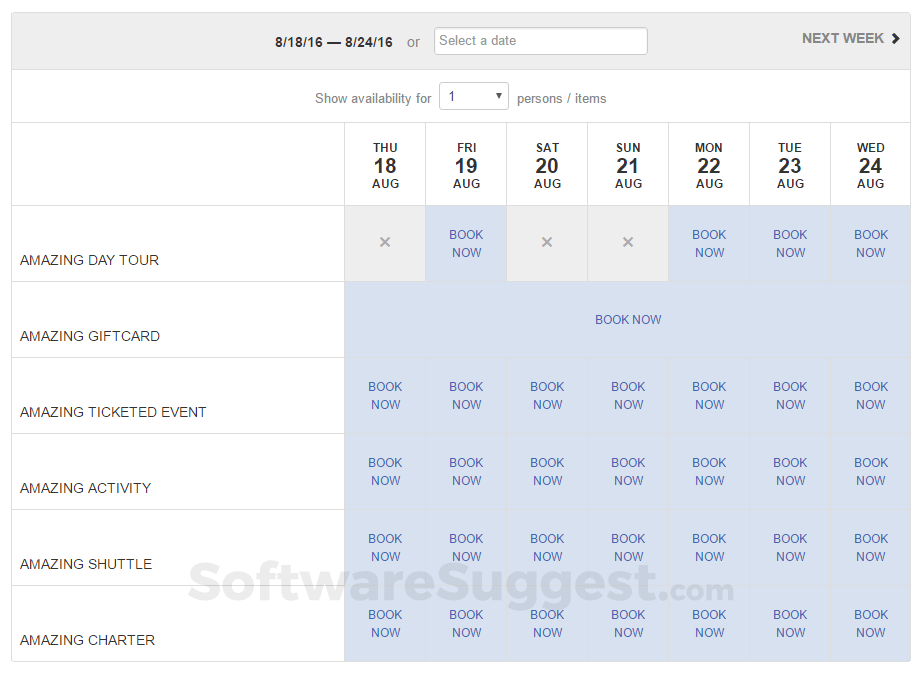This screenshot has height=680, width=921.
Task: Book Amazing Day Tour on Monday 22
Action: 709,244
